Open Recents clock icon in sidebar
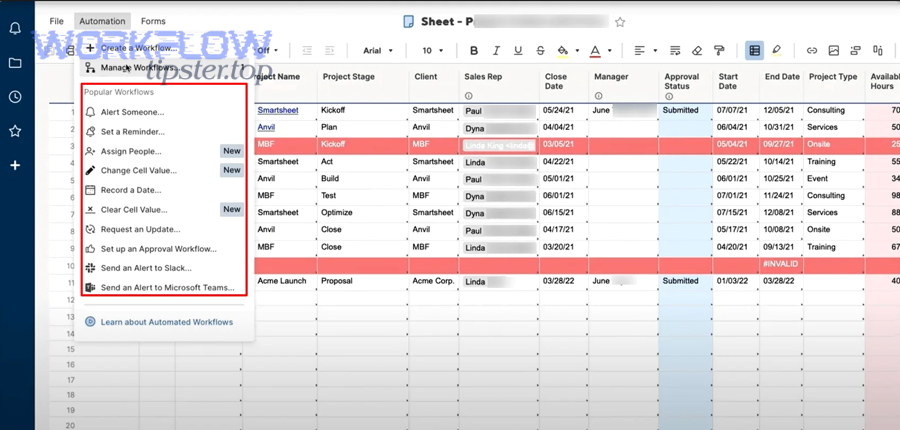Image resolution: width=900 pixels, height=430 pixels. tap(15, 97)
